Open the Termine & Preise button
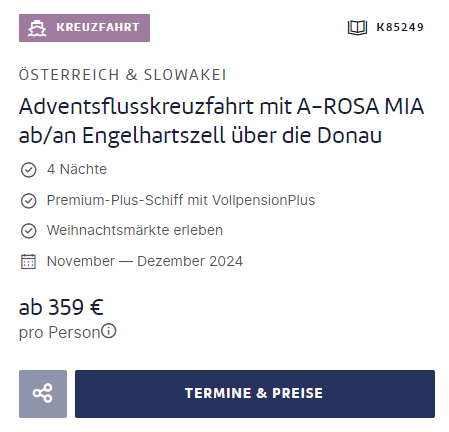 (x=255, y=394)
